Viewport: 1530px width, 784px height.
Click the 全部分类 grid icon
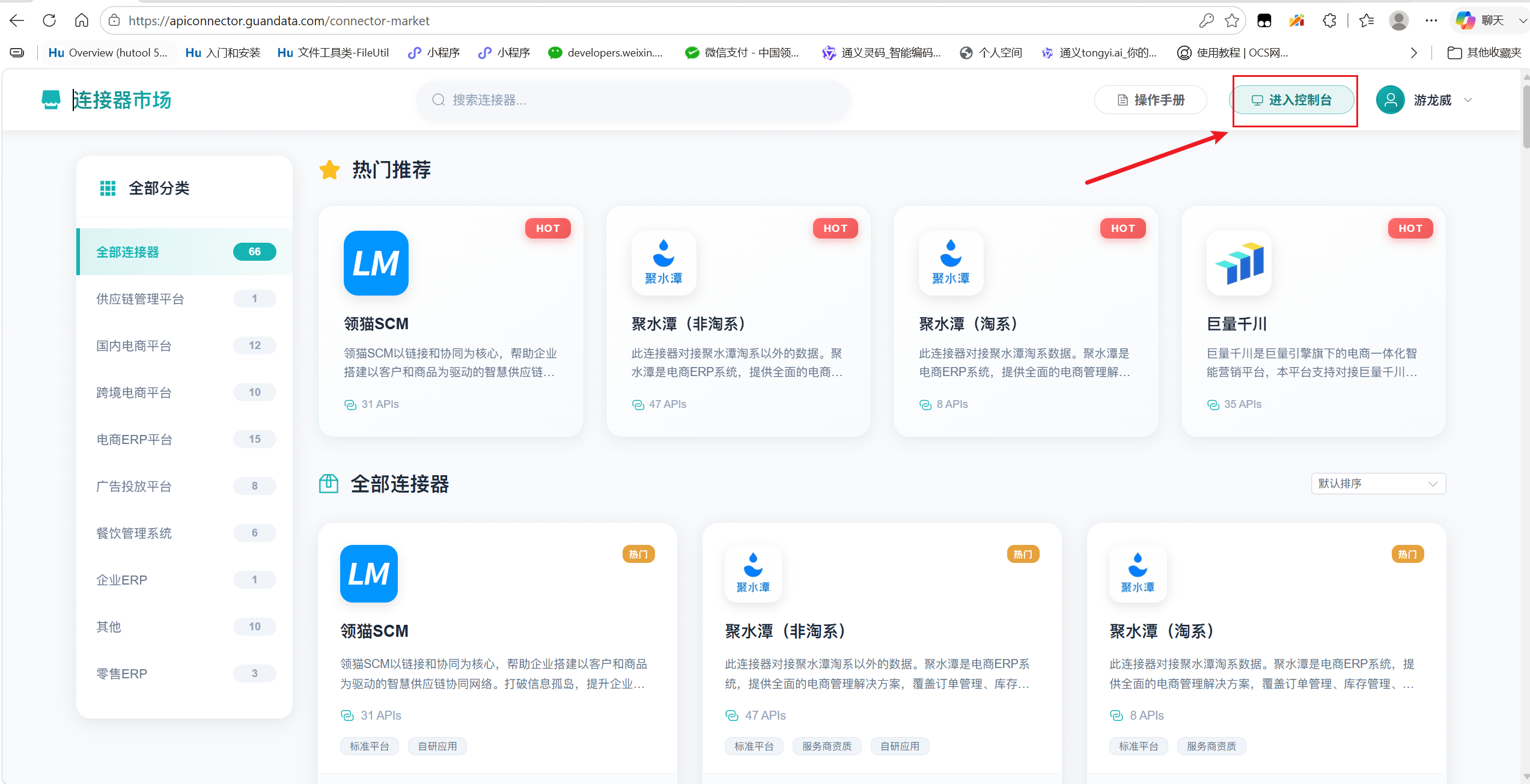[x=108, y=188]
